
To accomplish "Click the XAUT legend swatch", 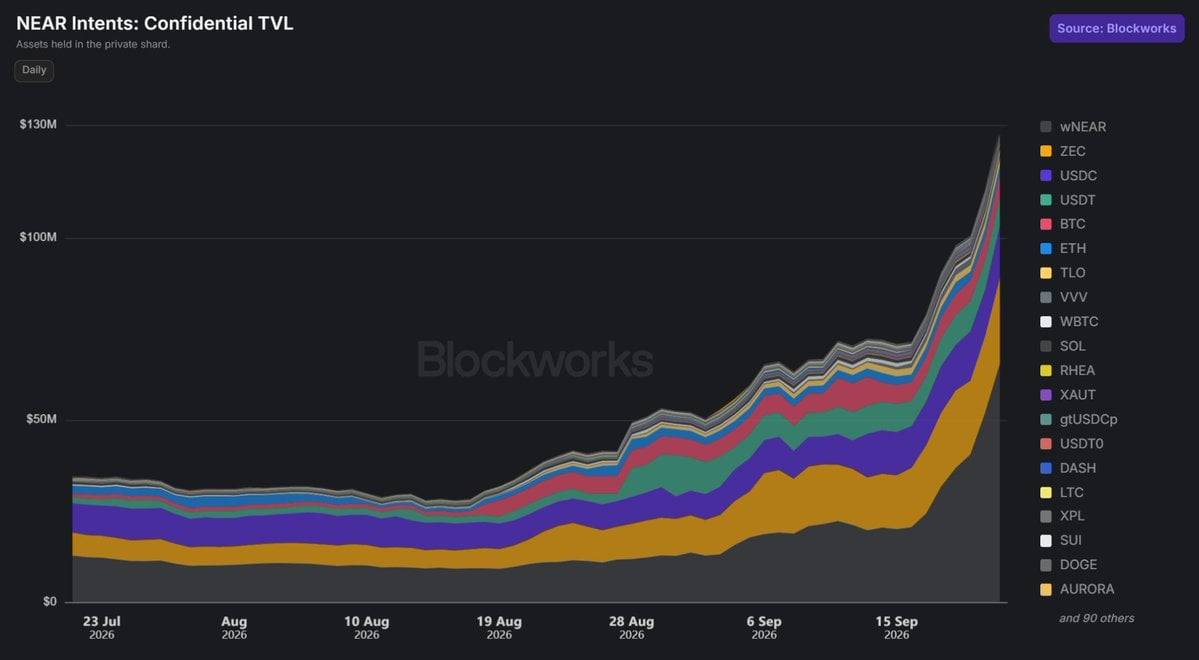I will tap(1045, 395).
